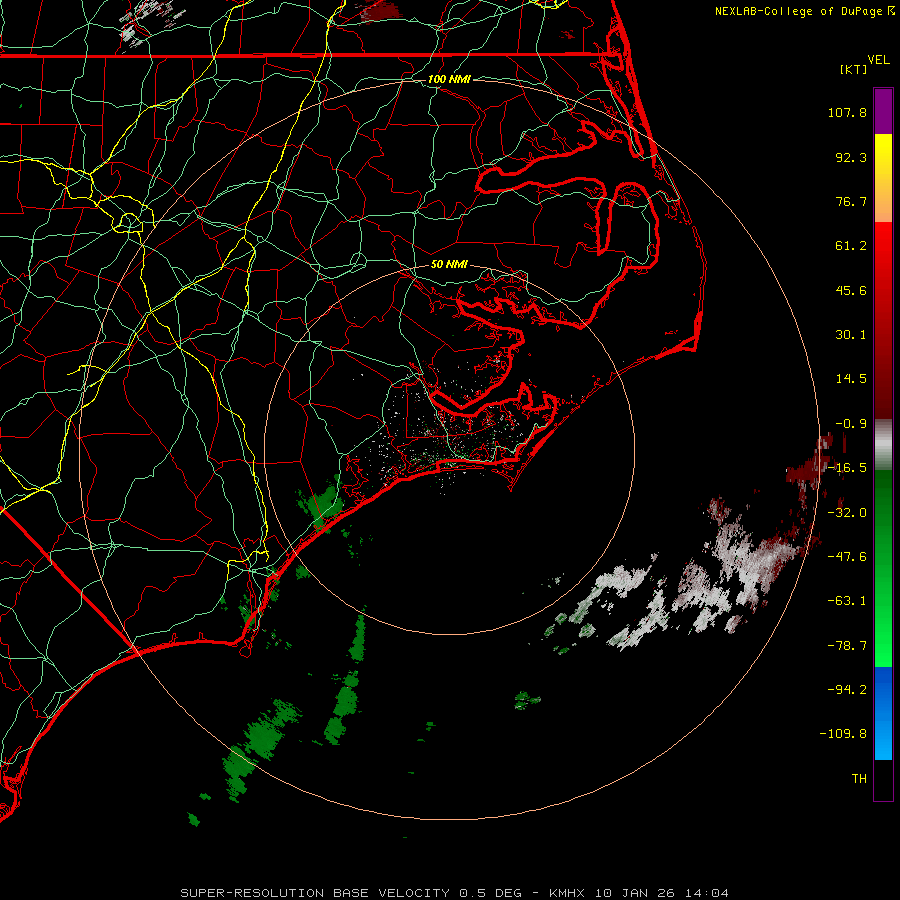The height and width of the screenshot is (900, 900).
Task: Click the yellow-orange segment of the color bar
Action: pyautogui.click(x=883, y=178)
